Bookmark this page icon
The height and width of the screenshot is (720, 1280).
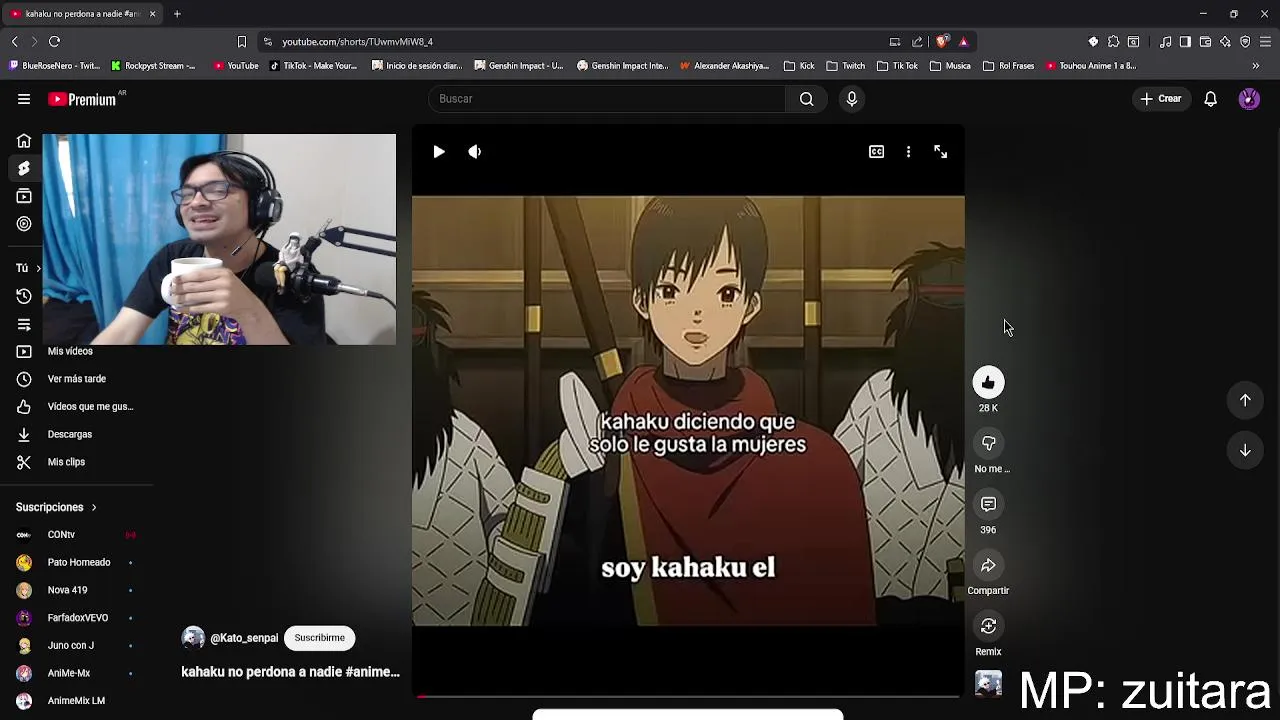tap(241, 42)
